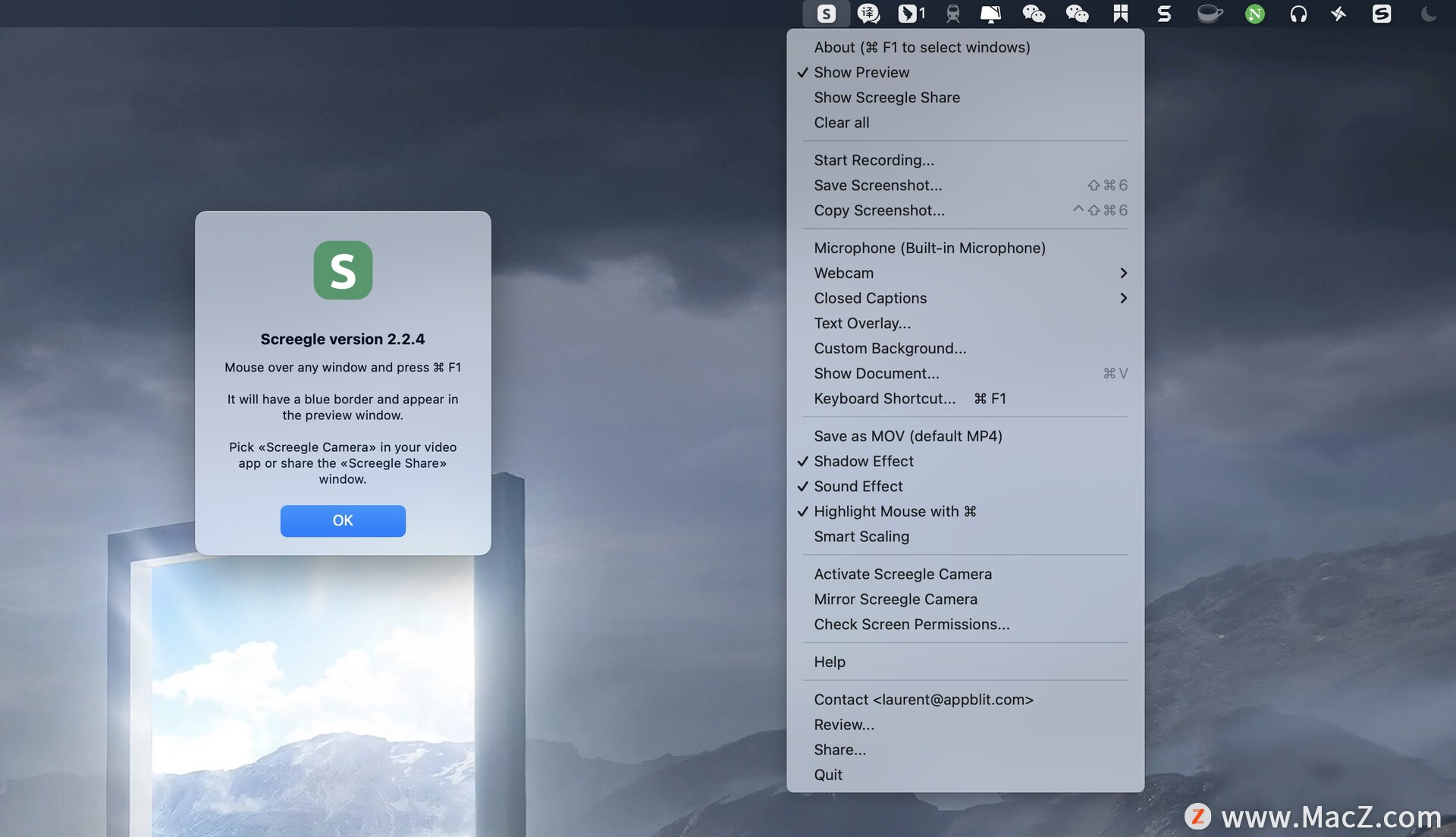Viewport: 1456px width, 837px height.
Task: Open Keyboard Shortcut... ⌘ F1 item
Action: (x=965, y=398)
